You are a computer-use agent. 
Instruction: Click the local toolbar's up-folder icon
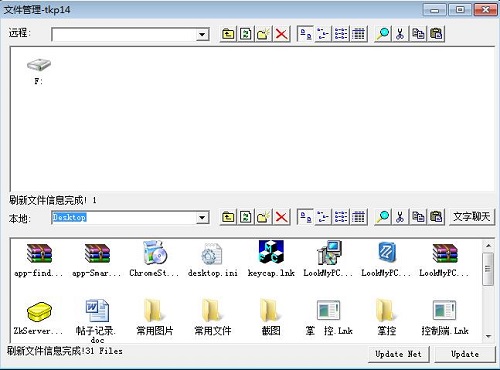coord(228,217)
